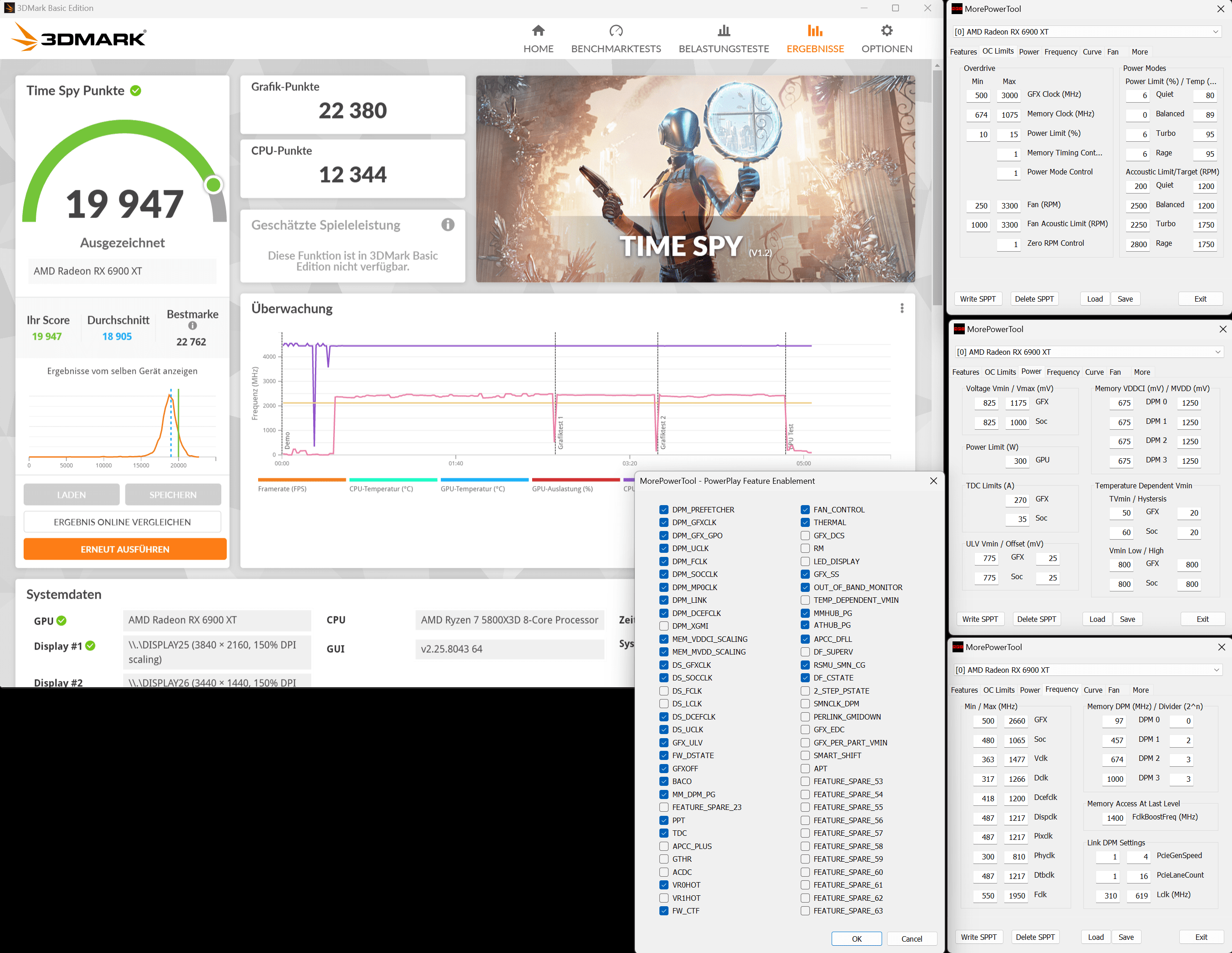The height and width of the screenshot is (953, 1232).
Task: Click Delete SPPT in middle MorePowerTool window
Action: click(x=1036, y=619)
